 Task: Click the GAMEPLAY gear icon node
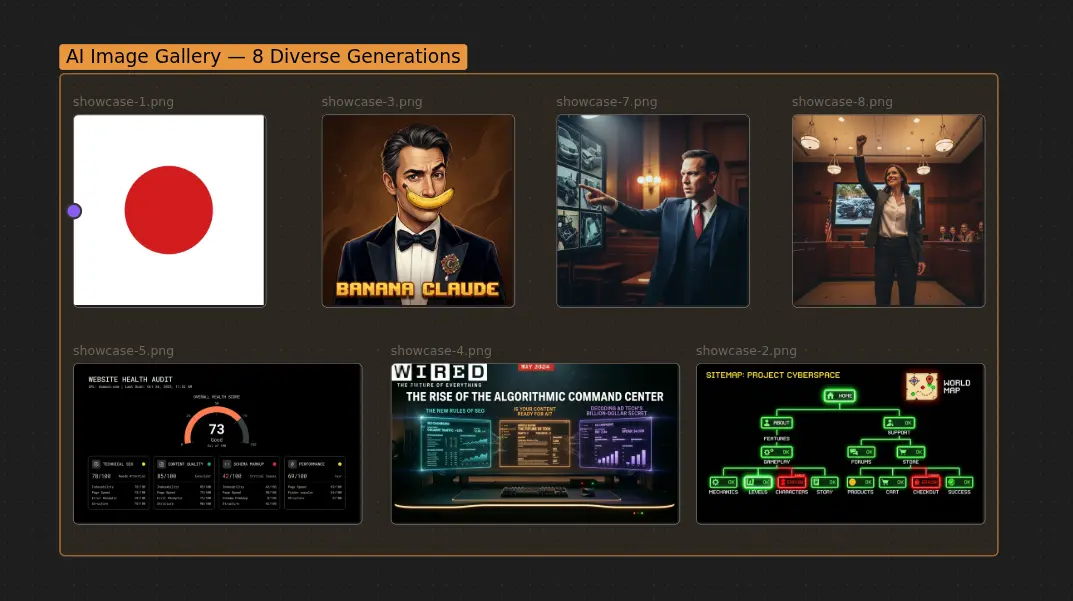766,452
